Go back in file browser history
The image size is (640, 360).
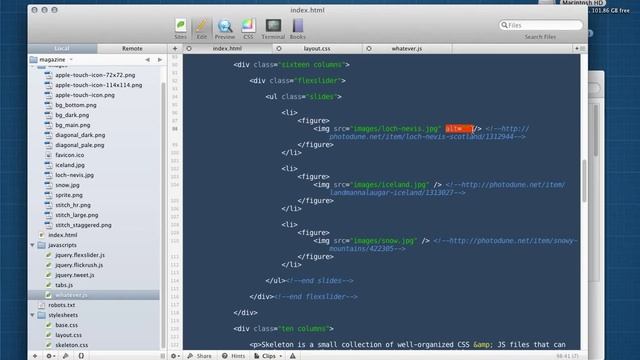pyautogui.click(x=147, y=60)
